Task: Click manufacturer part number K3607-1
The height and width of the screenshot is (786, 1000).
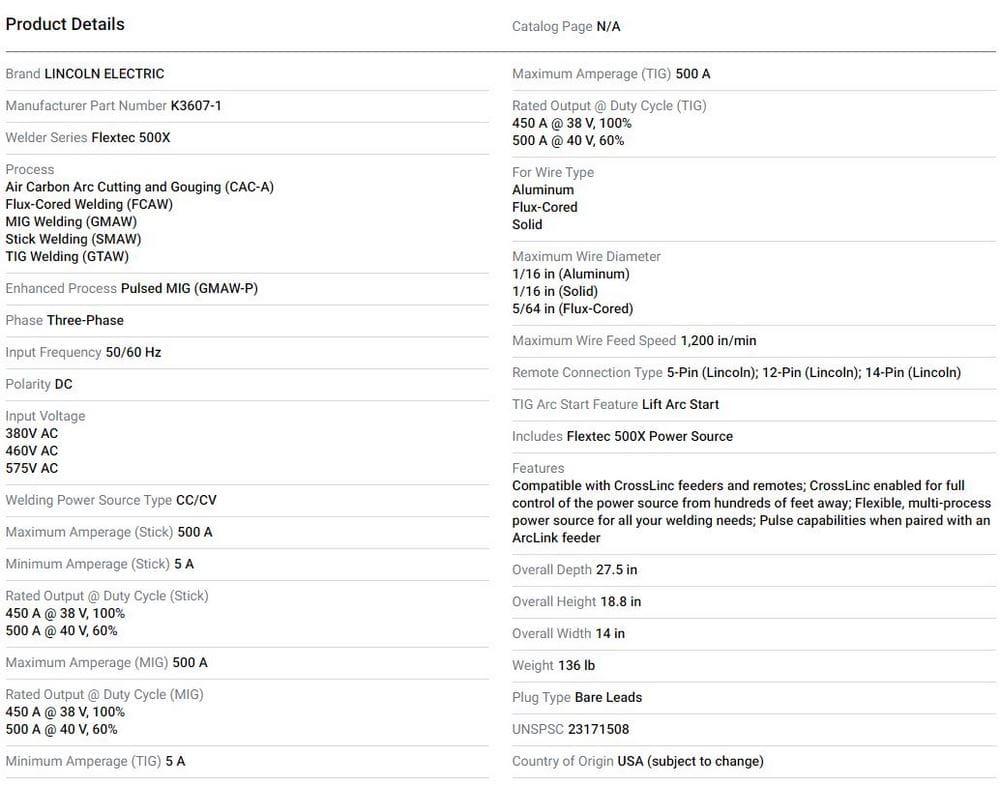Action: coord(196,106)
